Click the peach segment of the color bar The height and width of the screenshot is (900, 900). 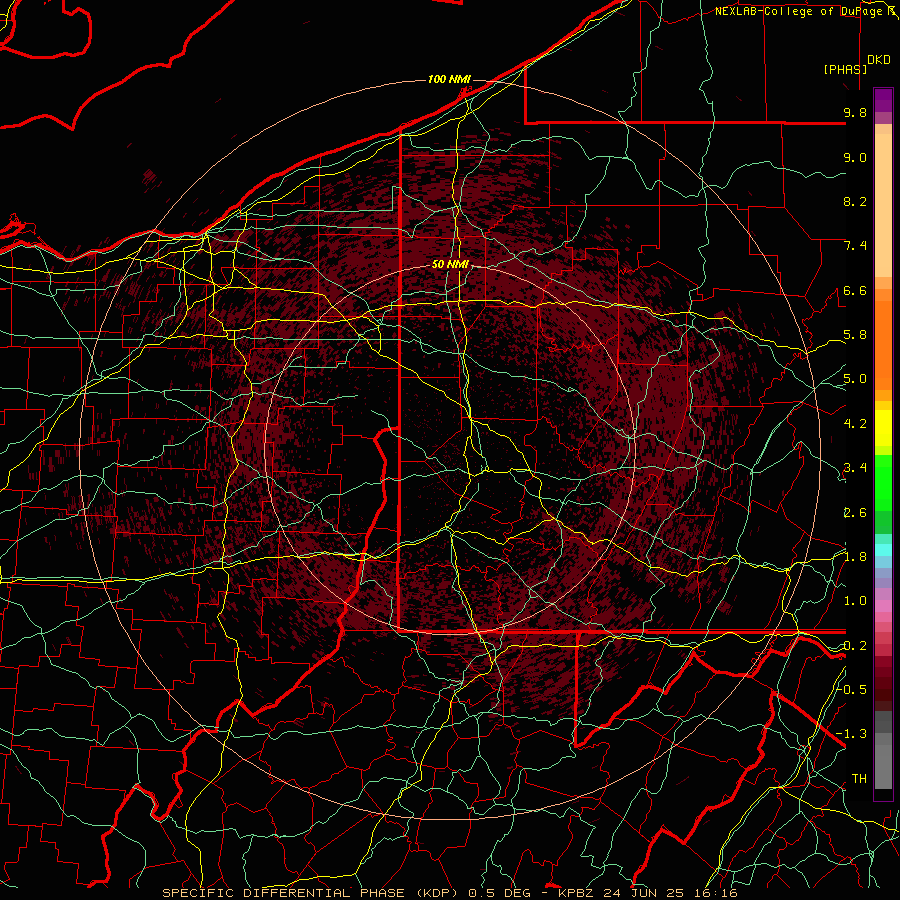click(883, 205)
